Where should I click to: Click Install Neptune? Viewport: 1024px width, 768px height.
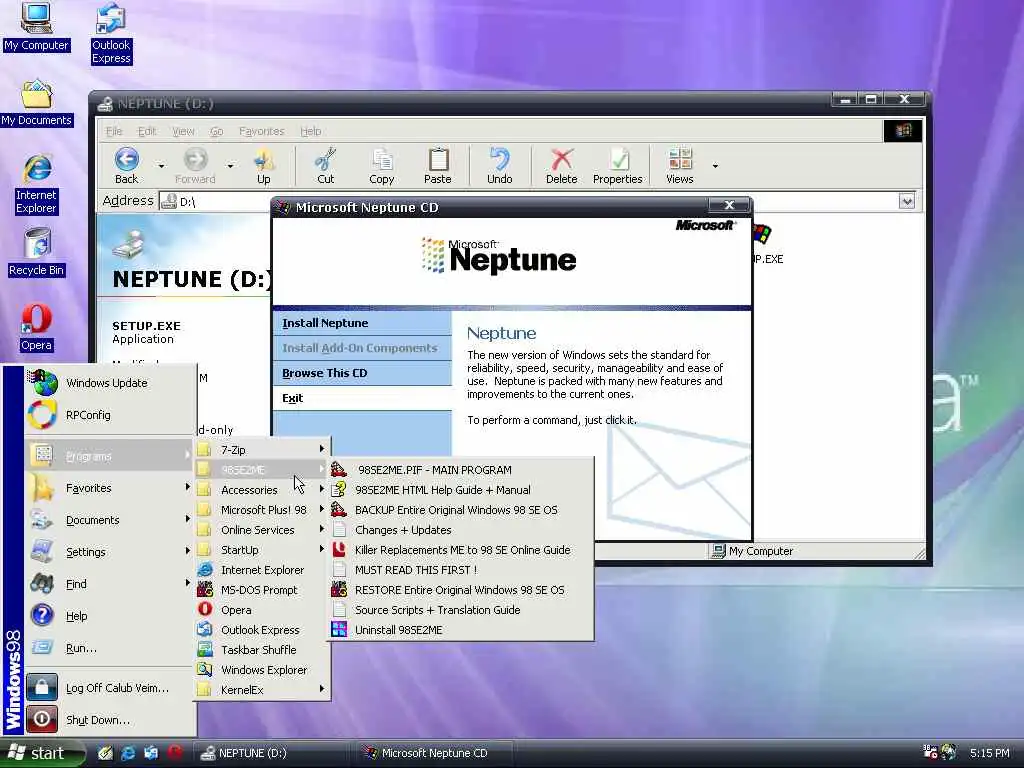pos(362,323)
